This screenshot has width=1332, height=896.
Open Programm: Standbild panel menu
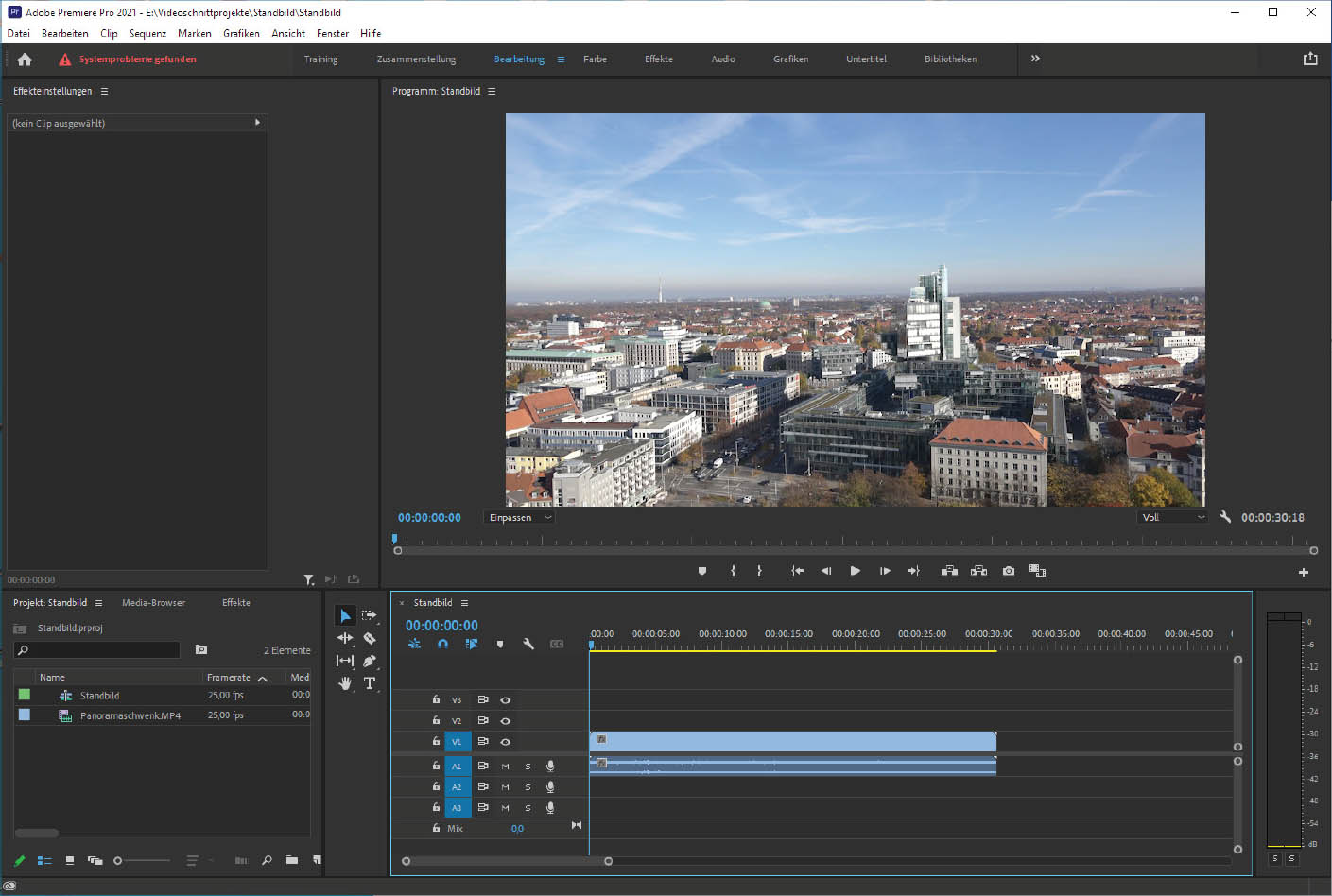[x=492, y=92]
